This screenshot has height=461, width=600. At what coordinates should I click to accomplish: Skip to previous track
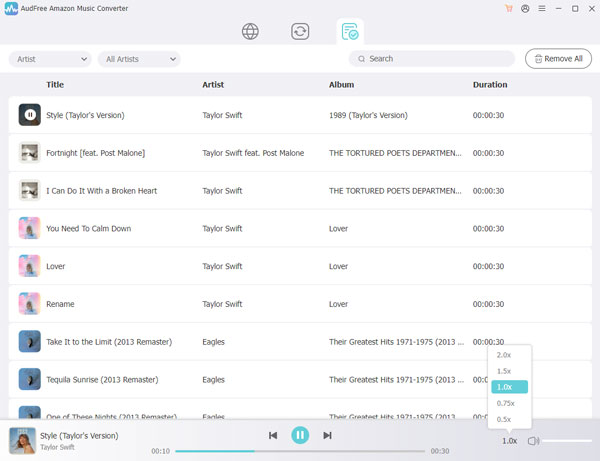(x=273, y=435)
